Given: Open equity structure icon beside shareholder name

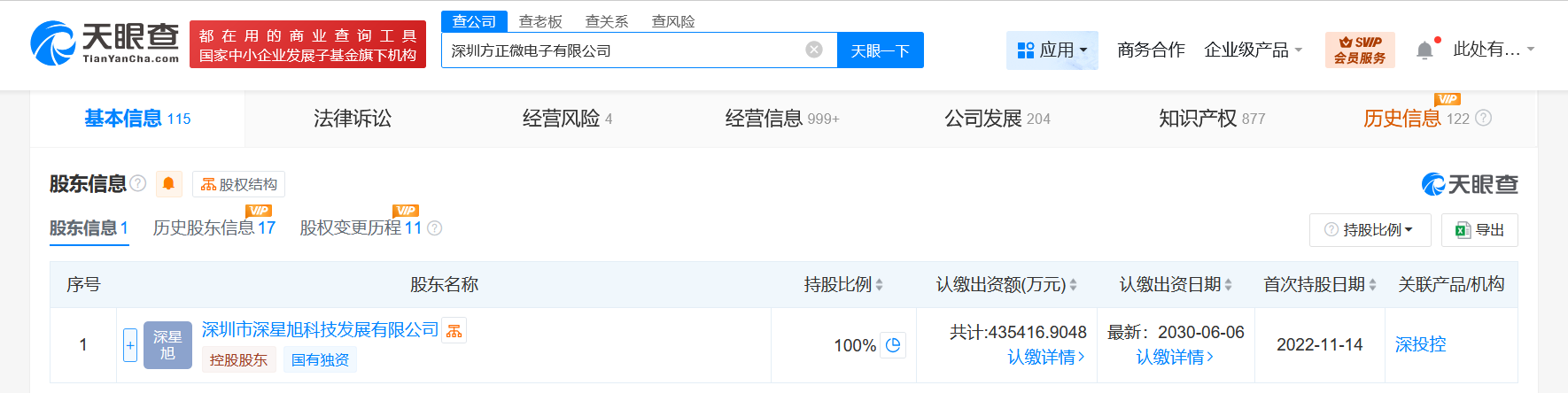Looking at the screenshot, I should pyautogui.click(x=454, y=331).
